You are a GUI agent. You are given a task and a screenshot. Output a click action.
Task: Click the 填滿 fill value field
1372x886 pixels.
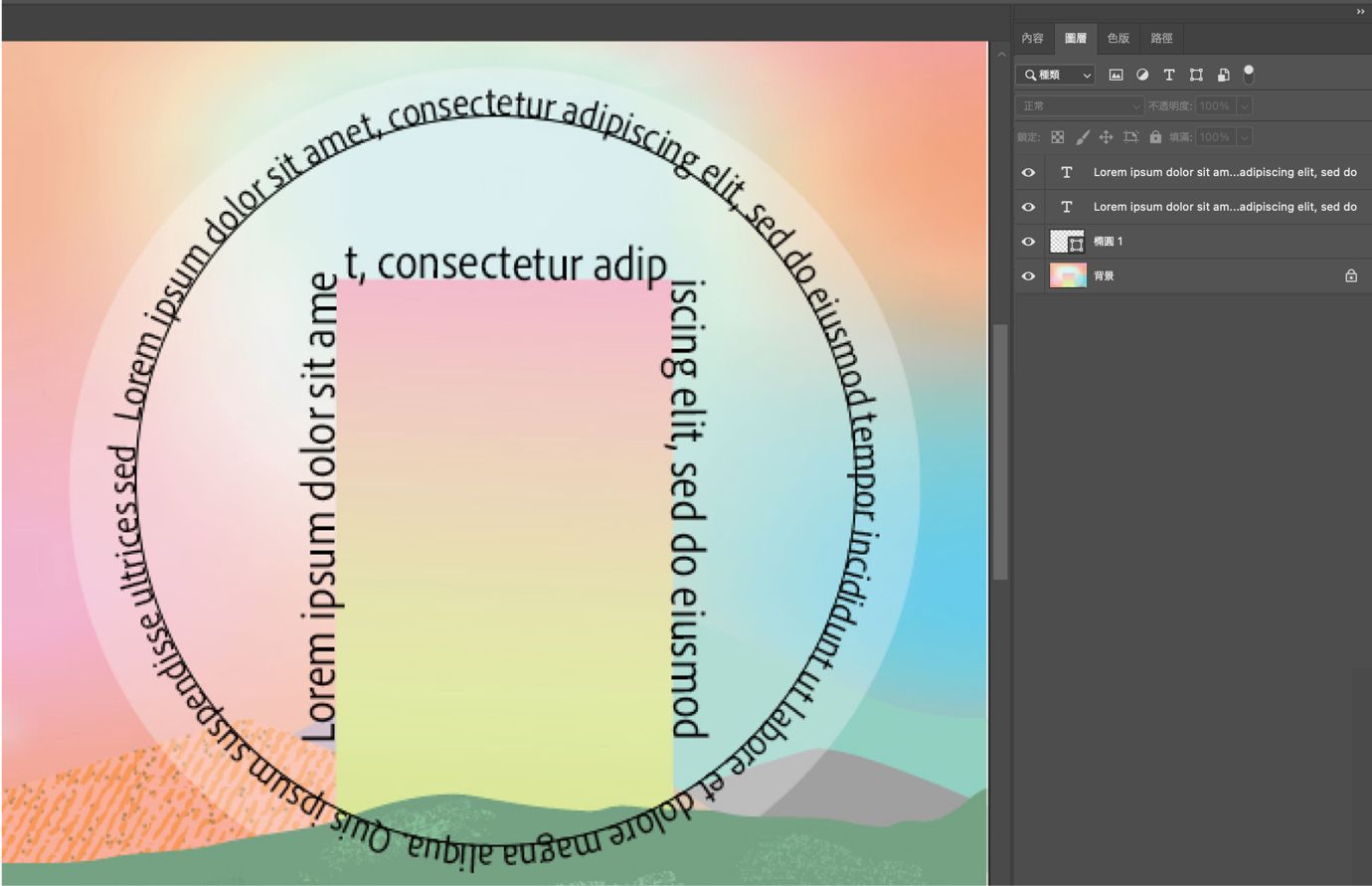click(1216, 137)
